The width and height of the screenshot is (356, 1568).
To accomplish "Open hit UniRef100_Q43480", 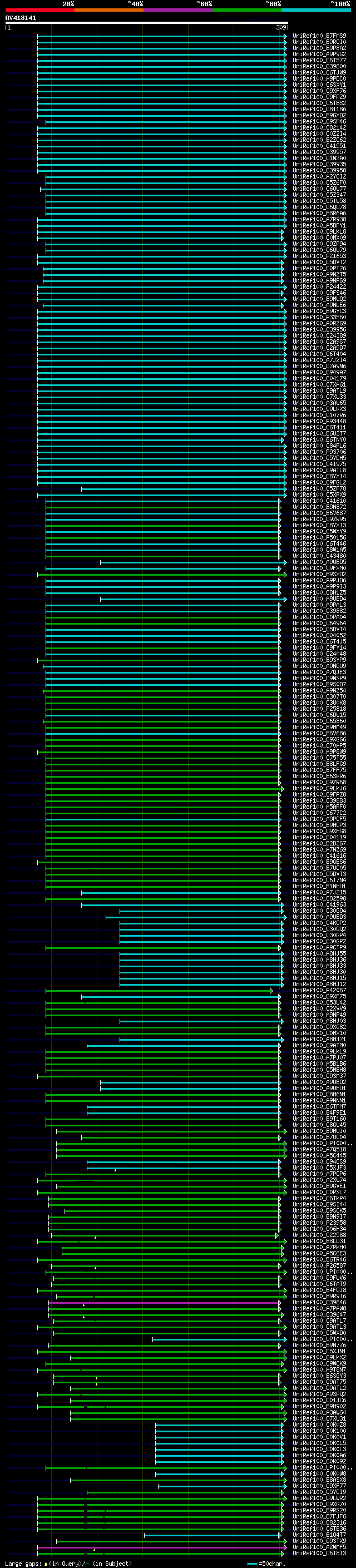I will 319,556.
